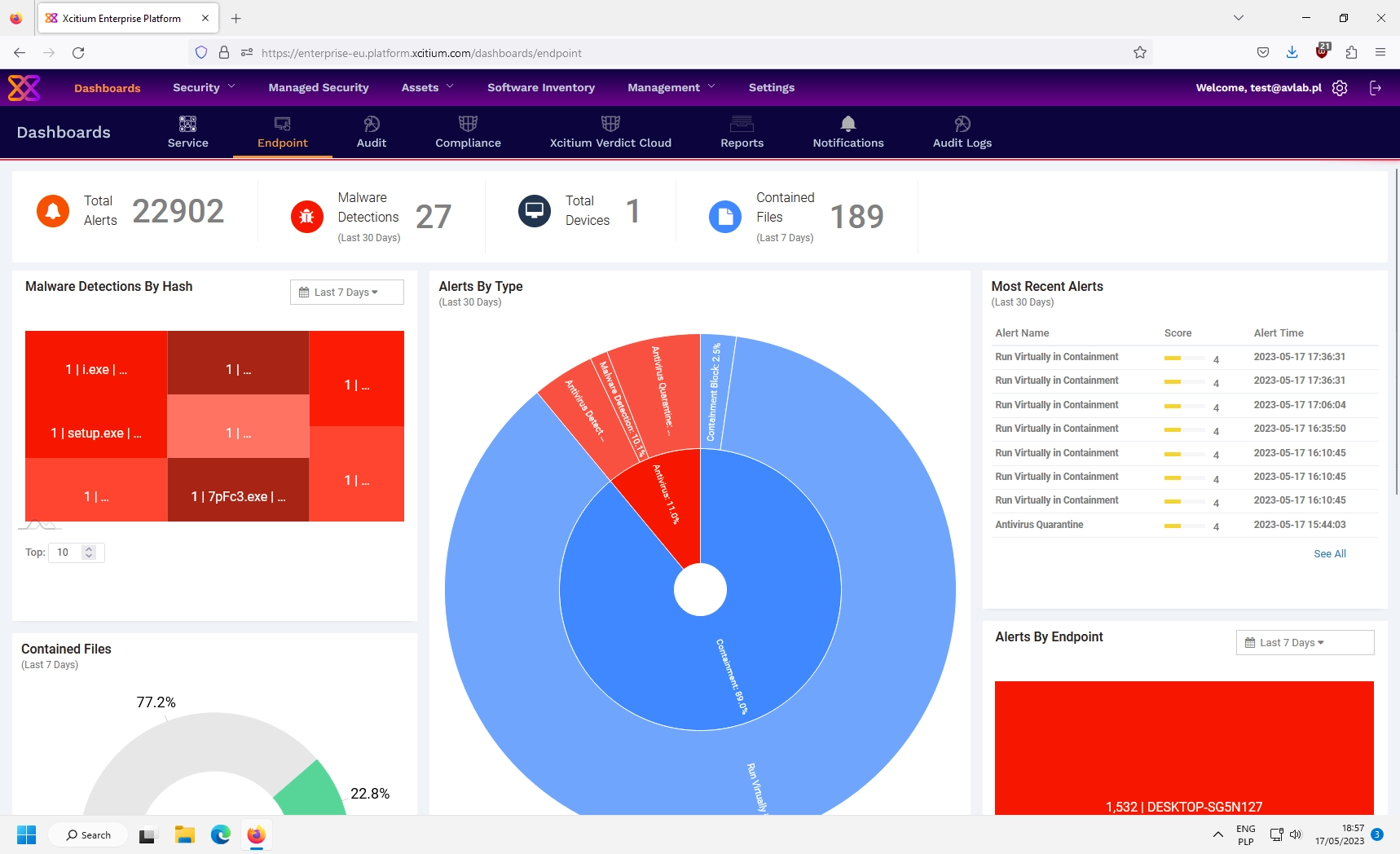The image size is (1400, 854).
Task: Expand the Management menu
Action: tap(671, 87)
